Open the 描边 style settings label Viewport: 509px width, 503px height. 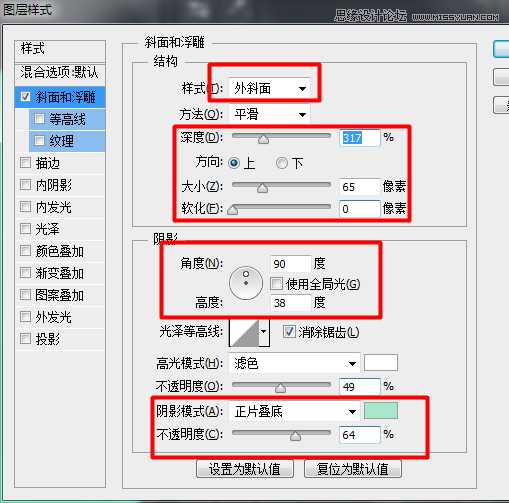pos(48,163)
